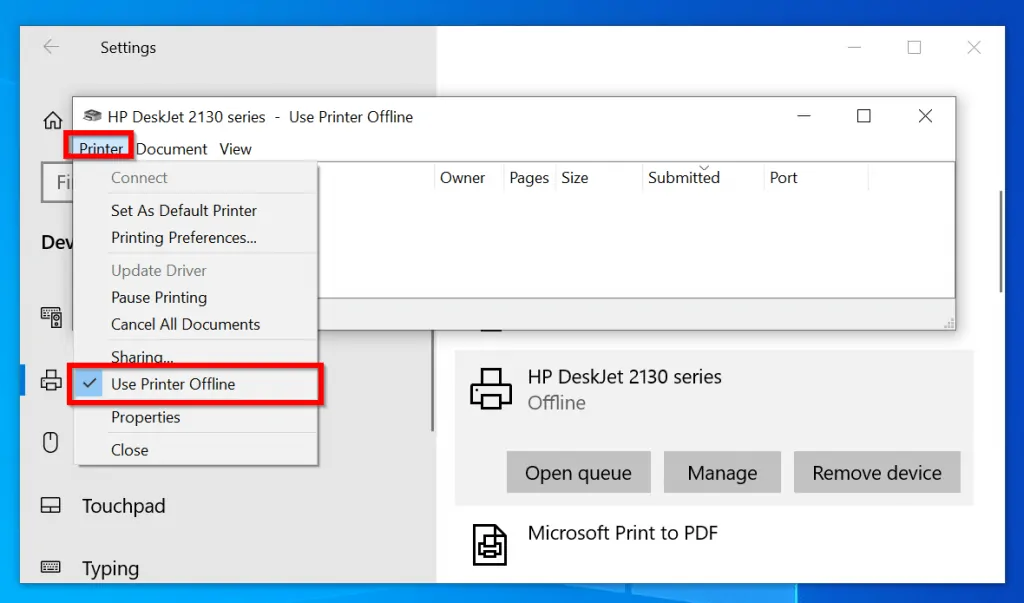
Task: Click the Submitted column header
Action: click(x=684, y=178)
